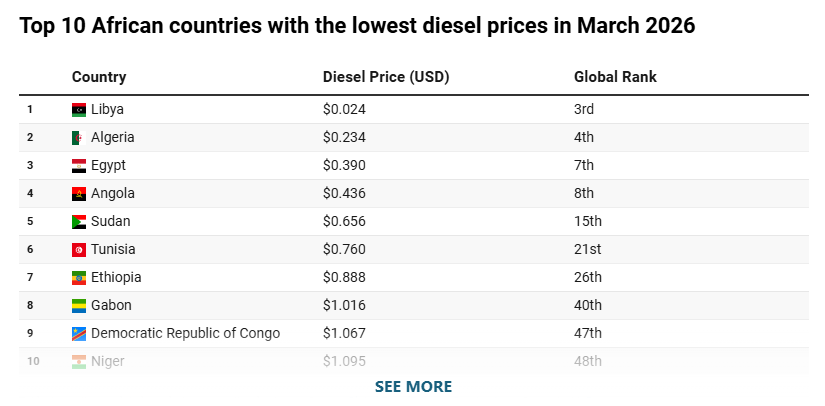
Task: Sort by Diesel Price (USD) header
Action: click(386, 77)
